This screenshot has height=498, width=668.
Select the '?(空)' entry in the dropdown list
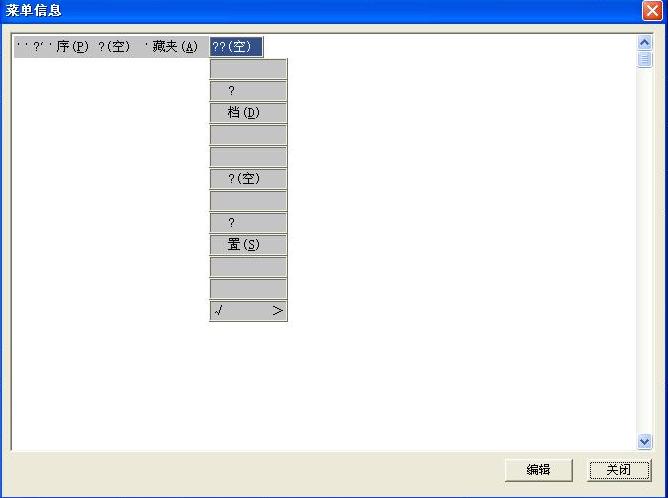click(x=248, y=178)
